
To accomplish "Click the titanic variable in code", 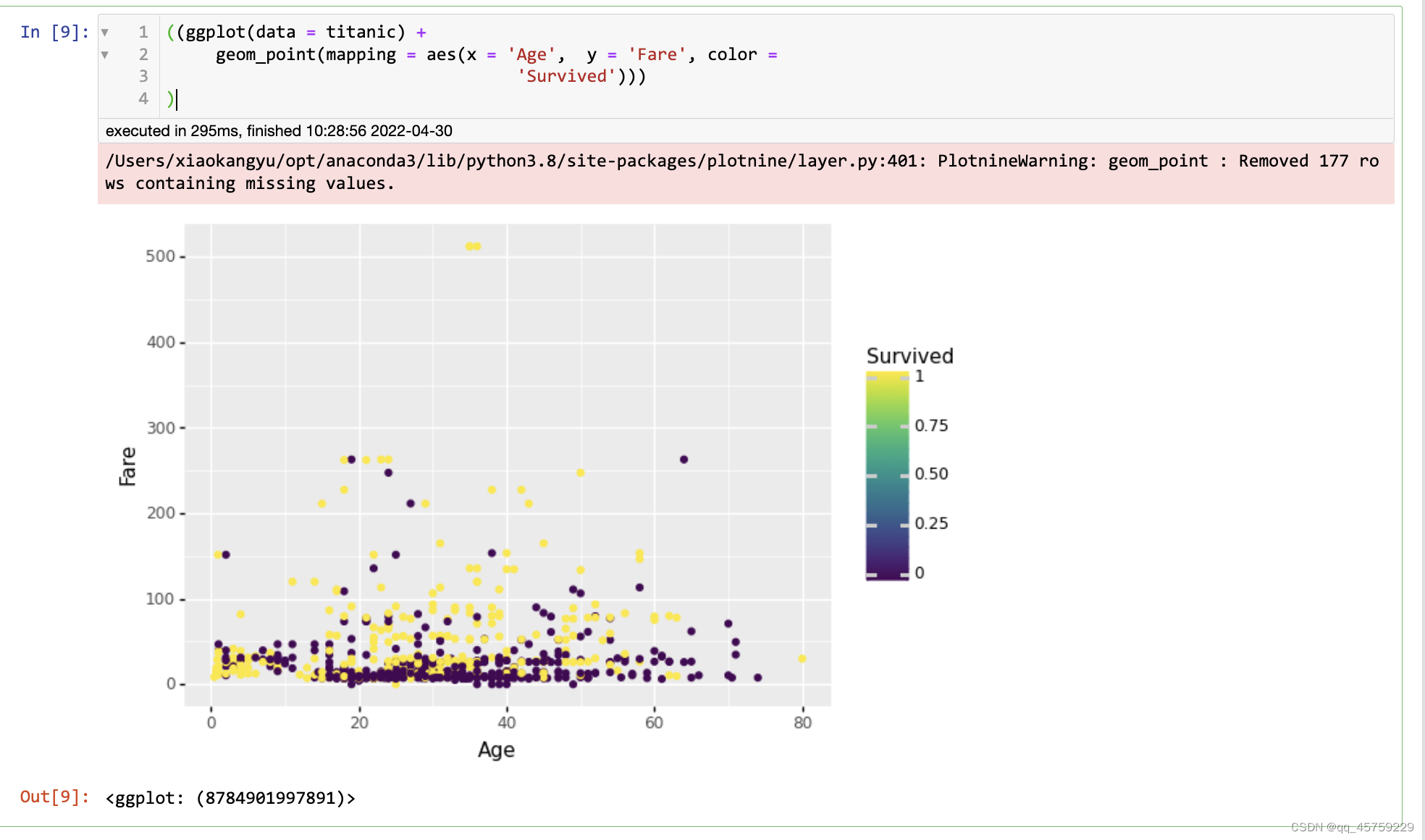I will (360, 33).
